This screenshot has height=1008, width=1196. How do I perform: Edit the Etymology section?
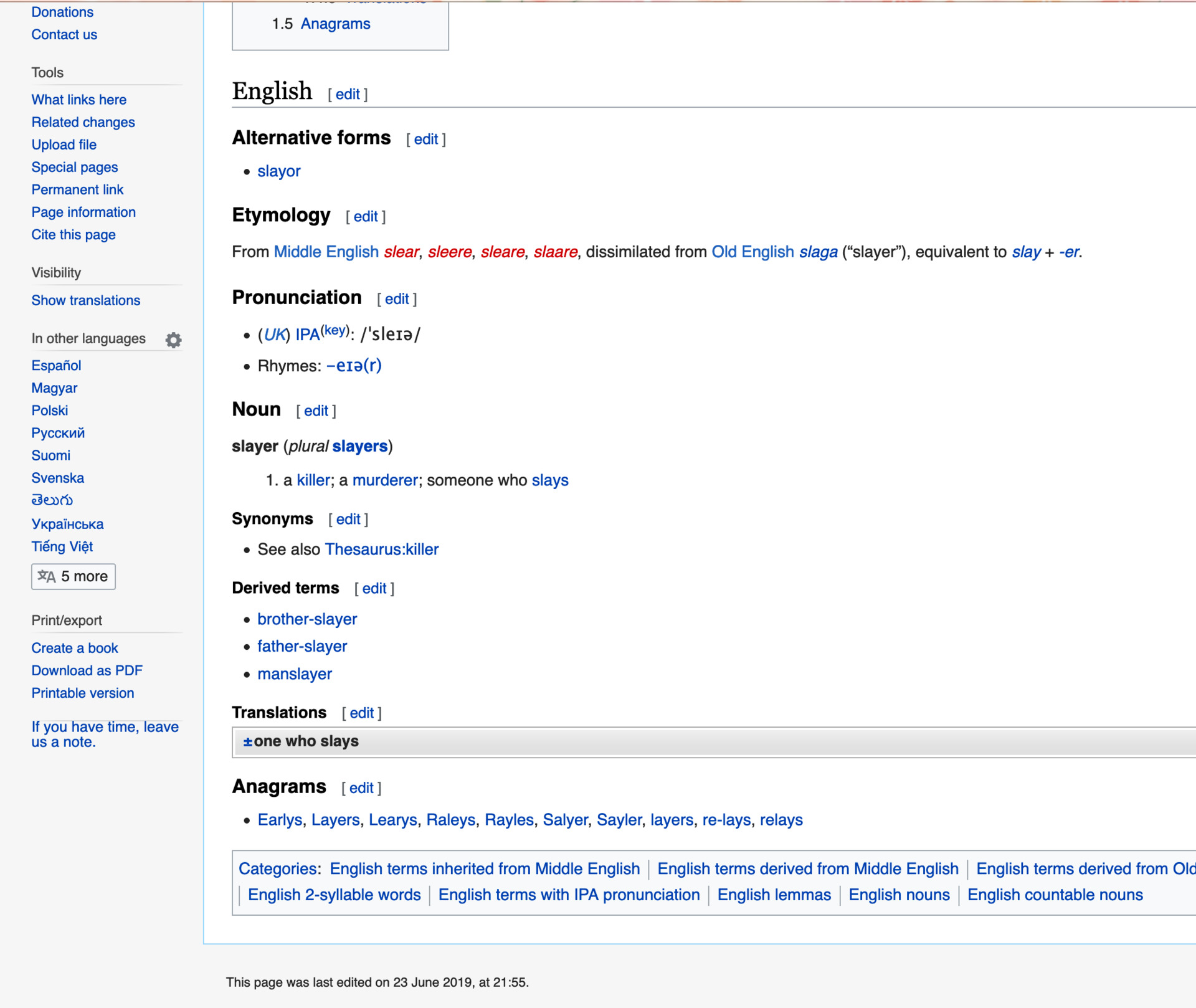click(366, 217)
